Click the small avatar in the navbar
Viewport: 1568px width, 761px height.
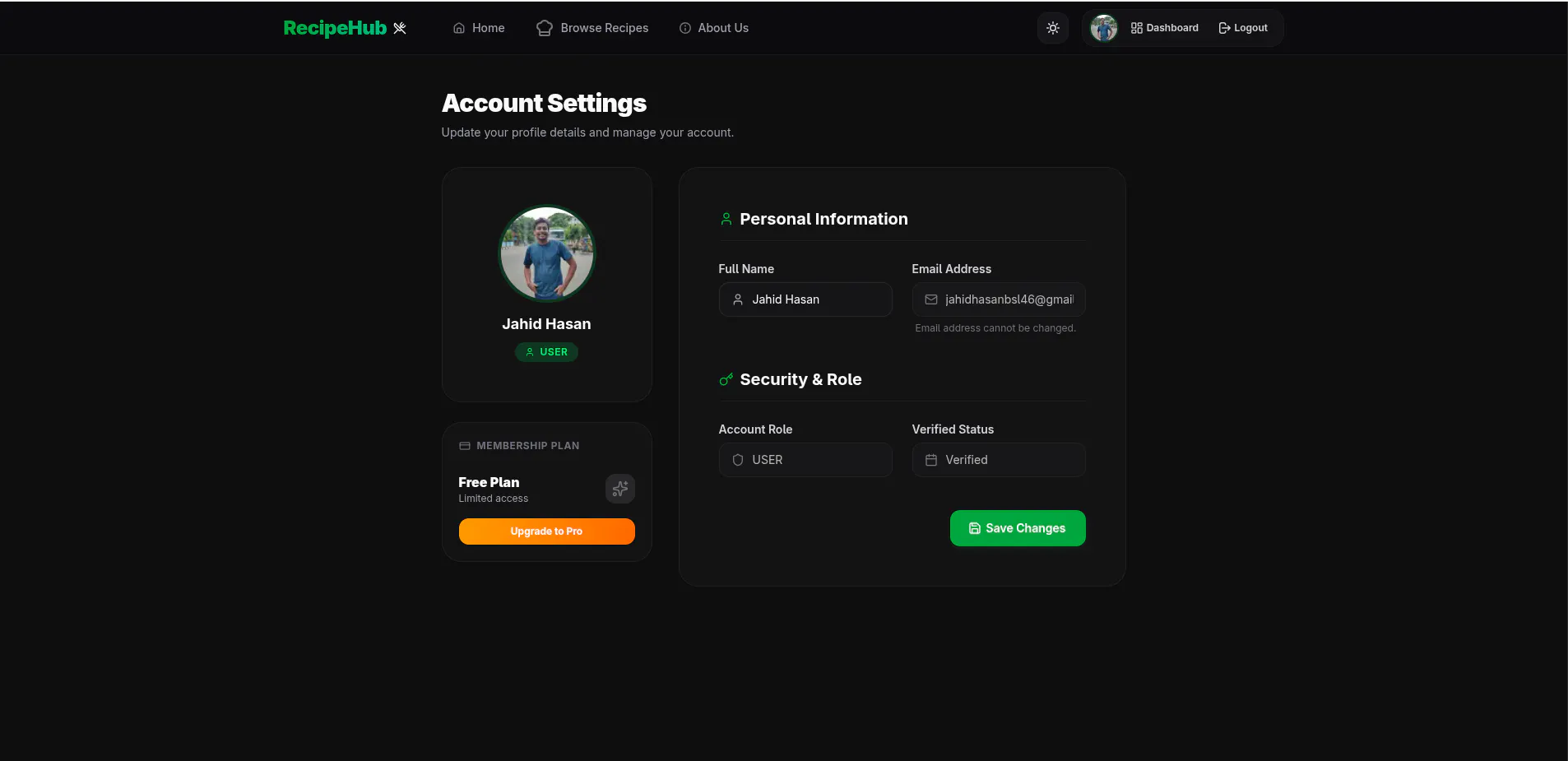(x=1104, y=28)
